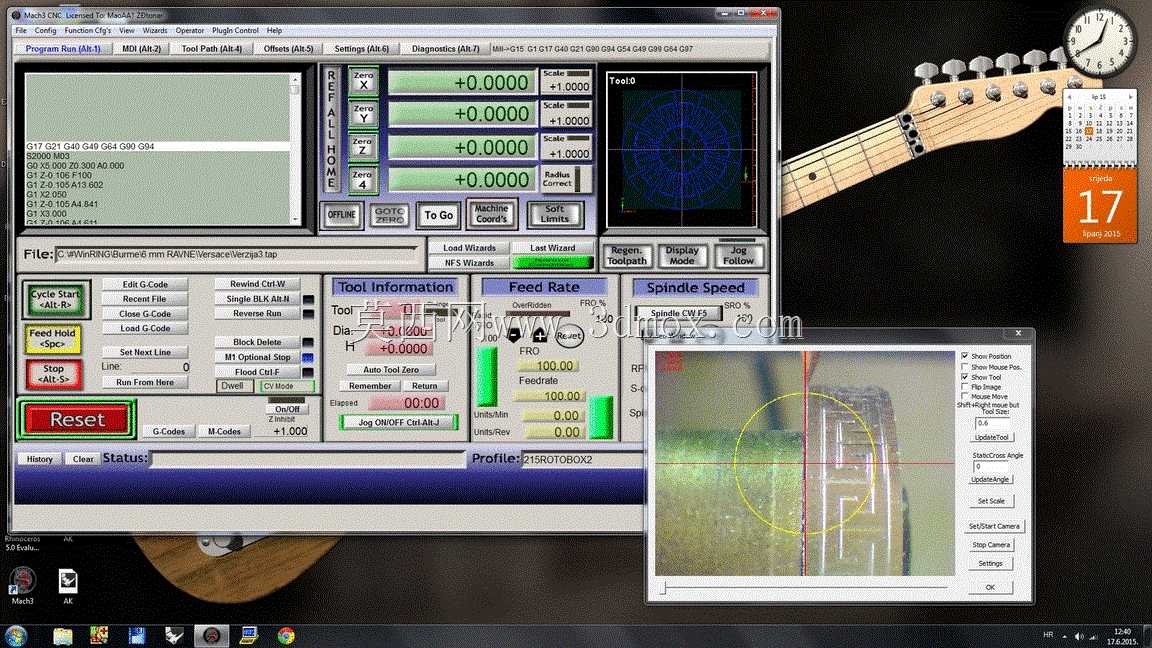Open the Rhino taskbar application icon
The width and height of the screenshot is (1152, 648).
(x=174, y=636)
